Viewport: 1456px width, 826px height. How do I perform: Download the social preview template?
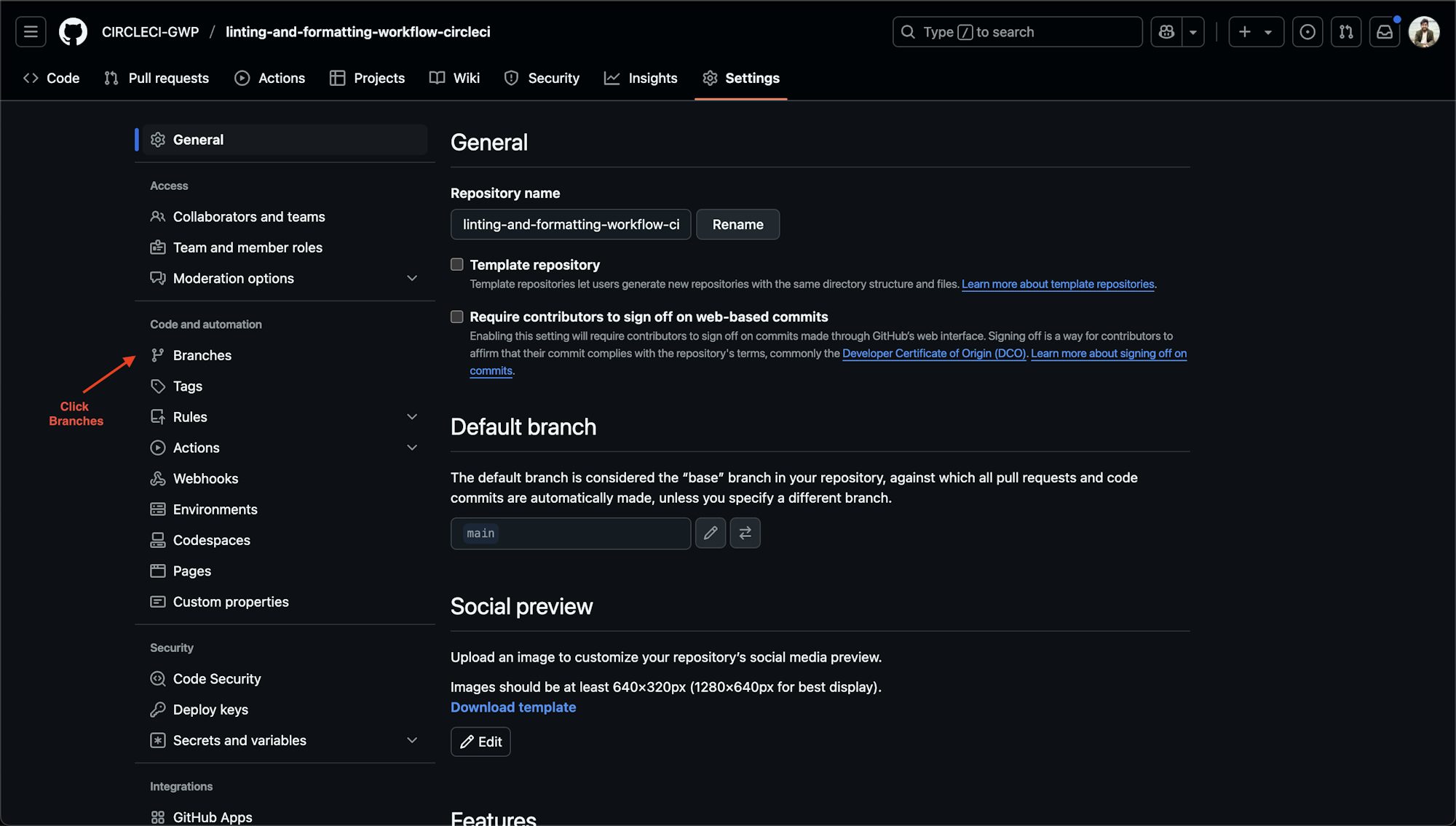coord(513,707)
